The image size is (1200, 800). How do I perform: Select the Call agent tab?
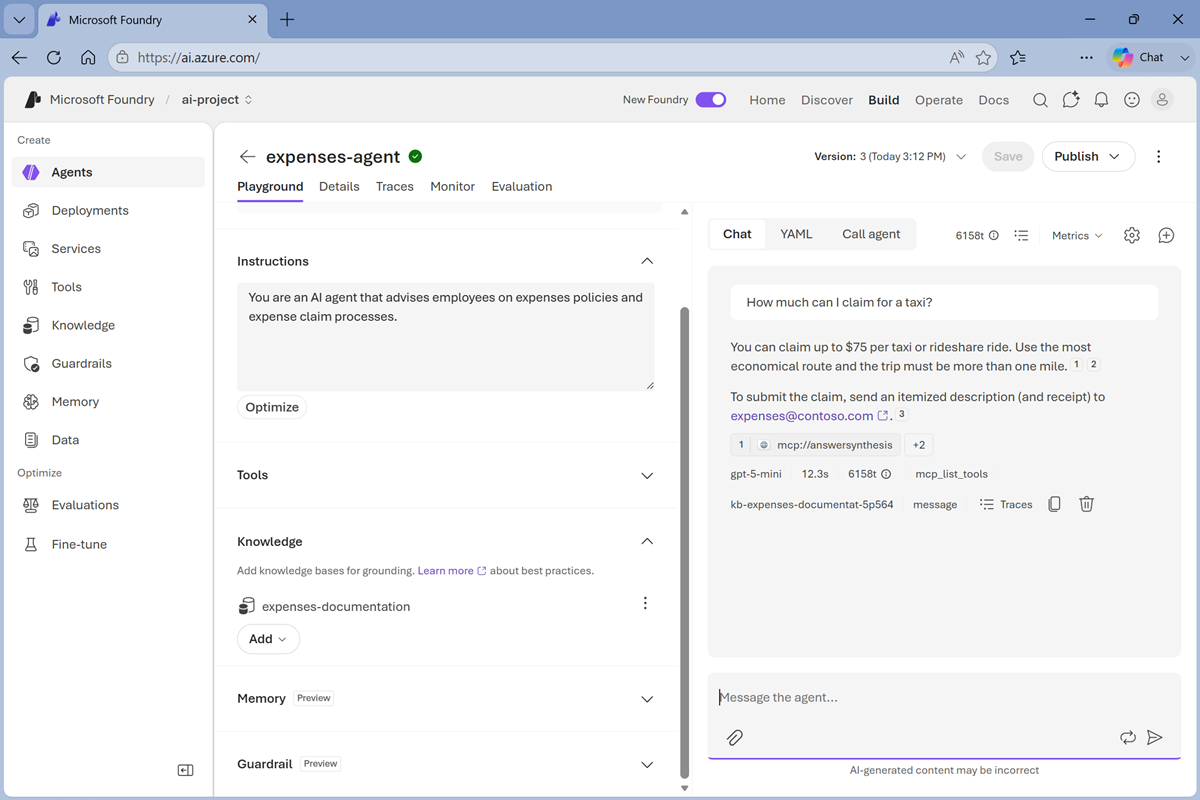(x=871, y=234)
